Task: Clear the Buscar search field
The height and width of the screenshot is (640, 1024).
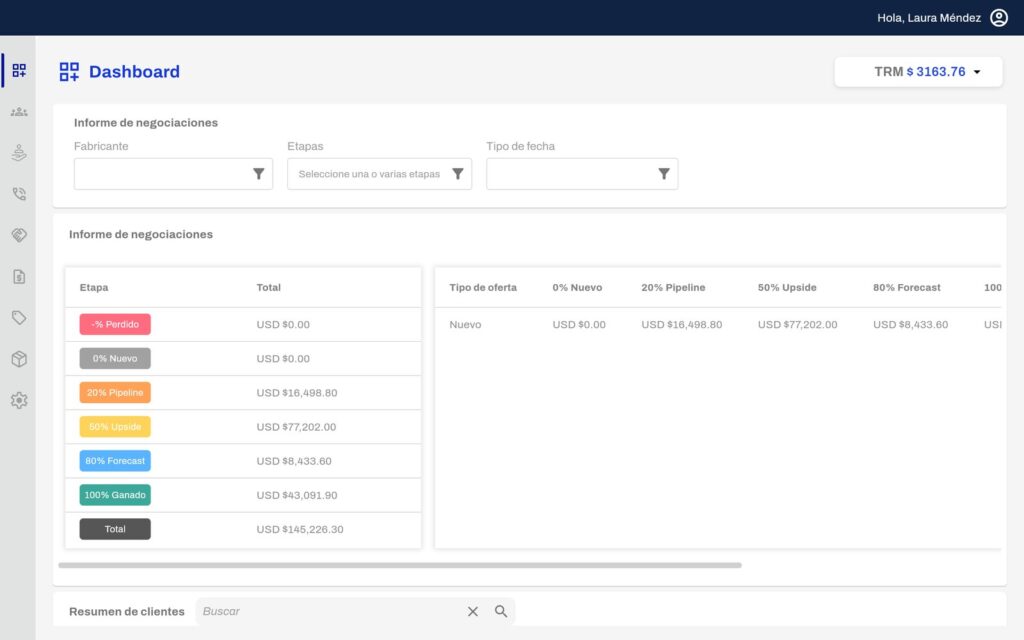Action: point(473,611)
